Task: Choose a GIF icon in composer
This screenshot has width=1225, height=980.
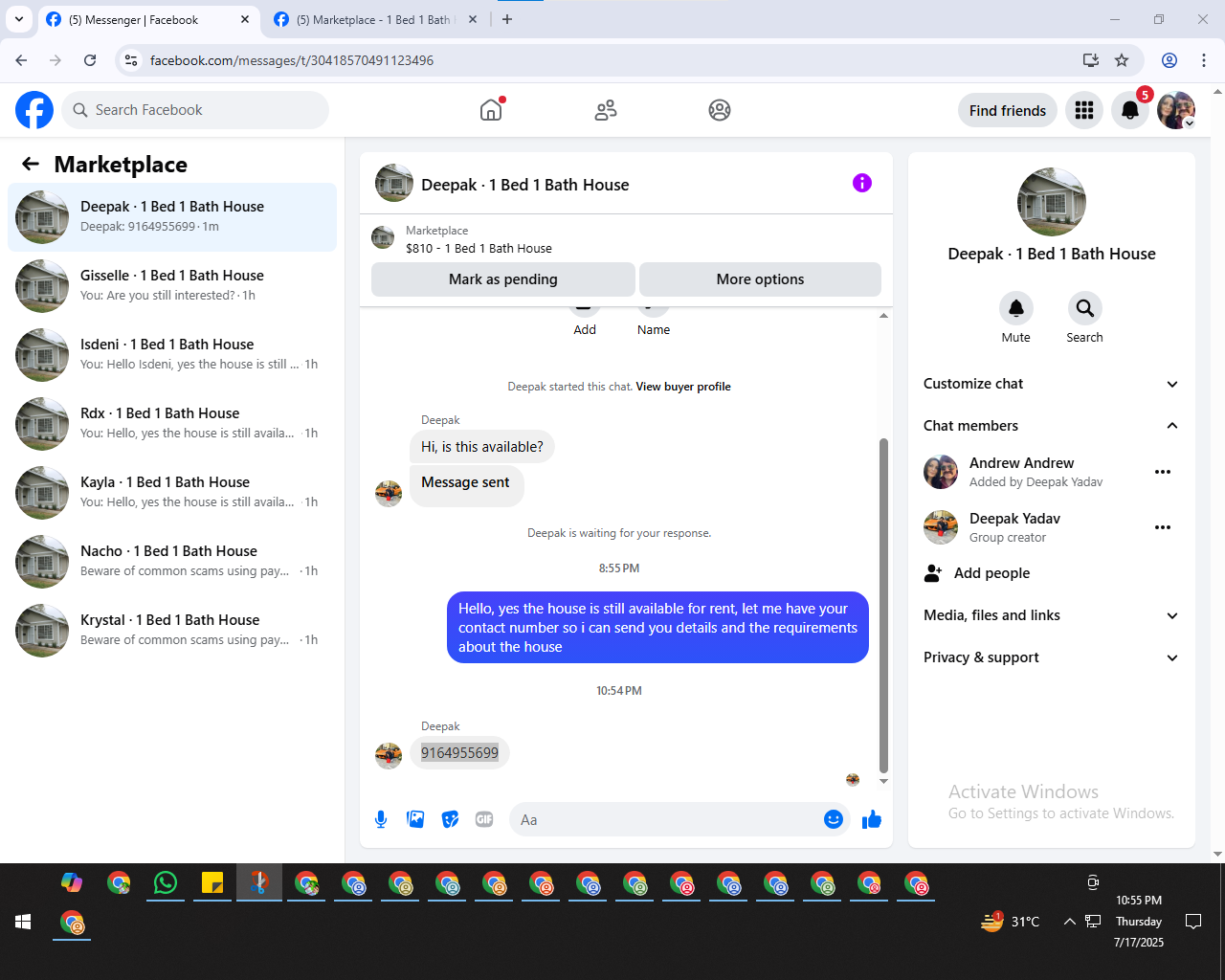Action: pos(484,819)
